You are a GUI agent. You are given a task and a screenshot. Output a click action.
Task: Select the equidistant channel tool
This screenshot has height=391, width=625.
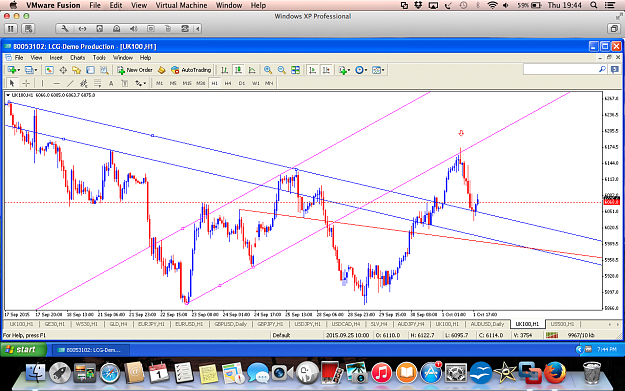coord(83,83)
